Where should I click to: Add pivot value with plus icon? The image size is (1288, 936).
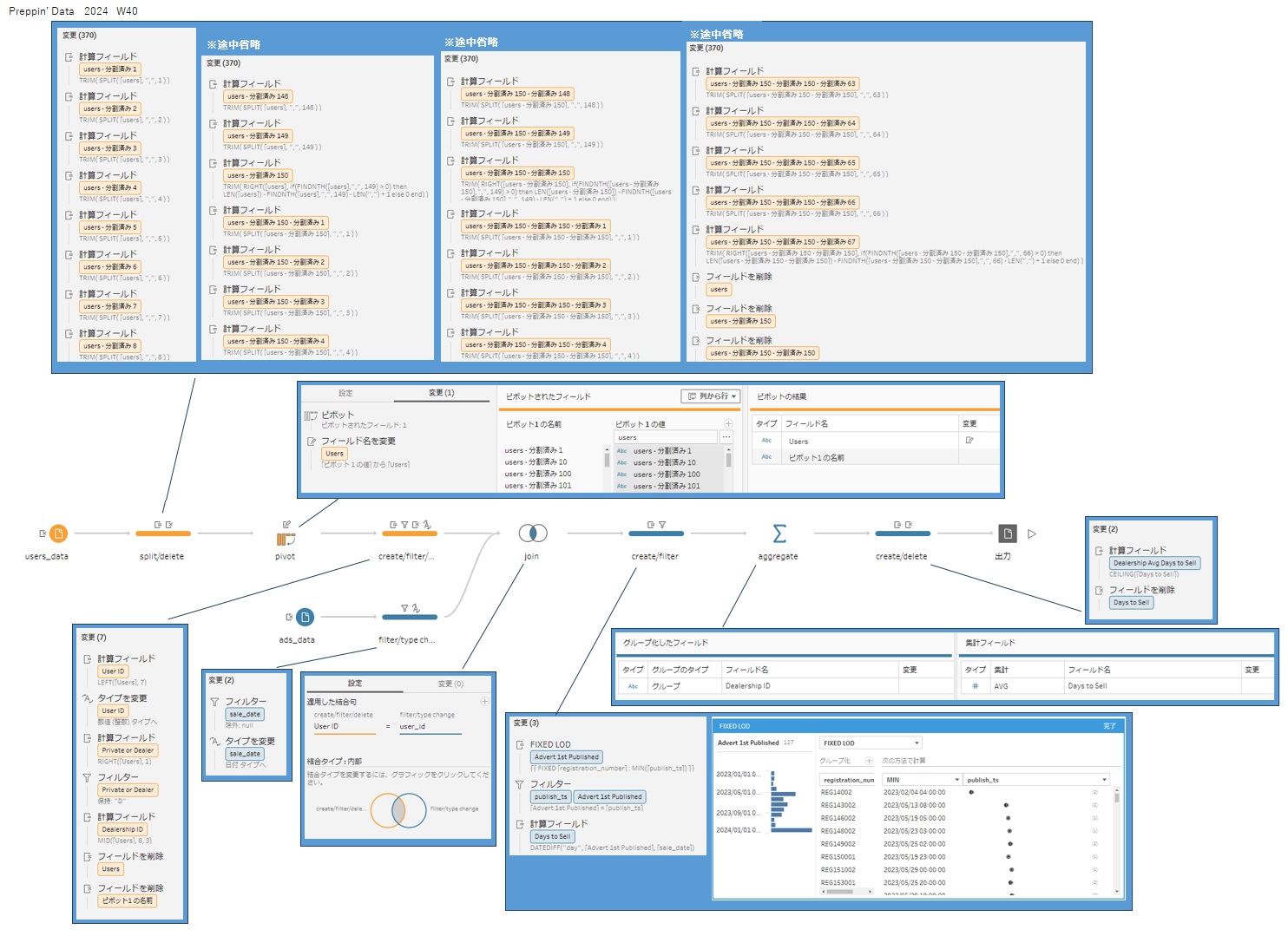pyautogui.click(x=728, y=424)
